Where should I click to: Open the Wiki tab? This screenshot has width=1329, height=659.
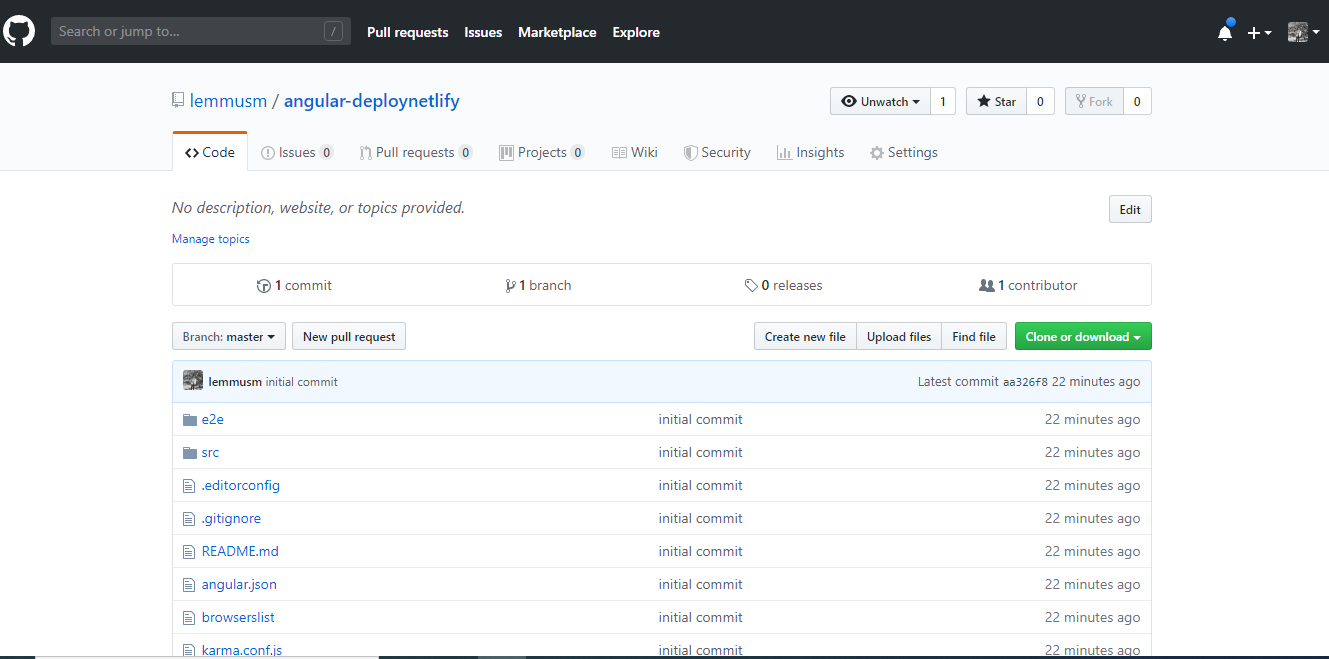tap(635, 152)
